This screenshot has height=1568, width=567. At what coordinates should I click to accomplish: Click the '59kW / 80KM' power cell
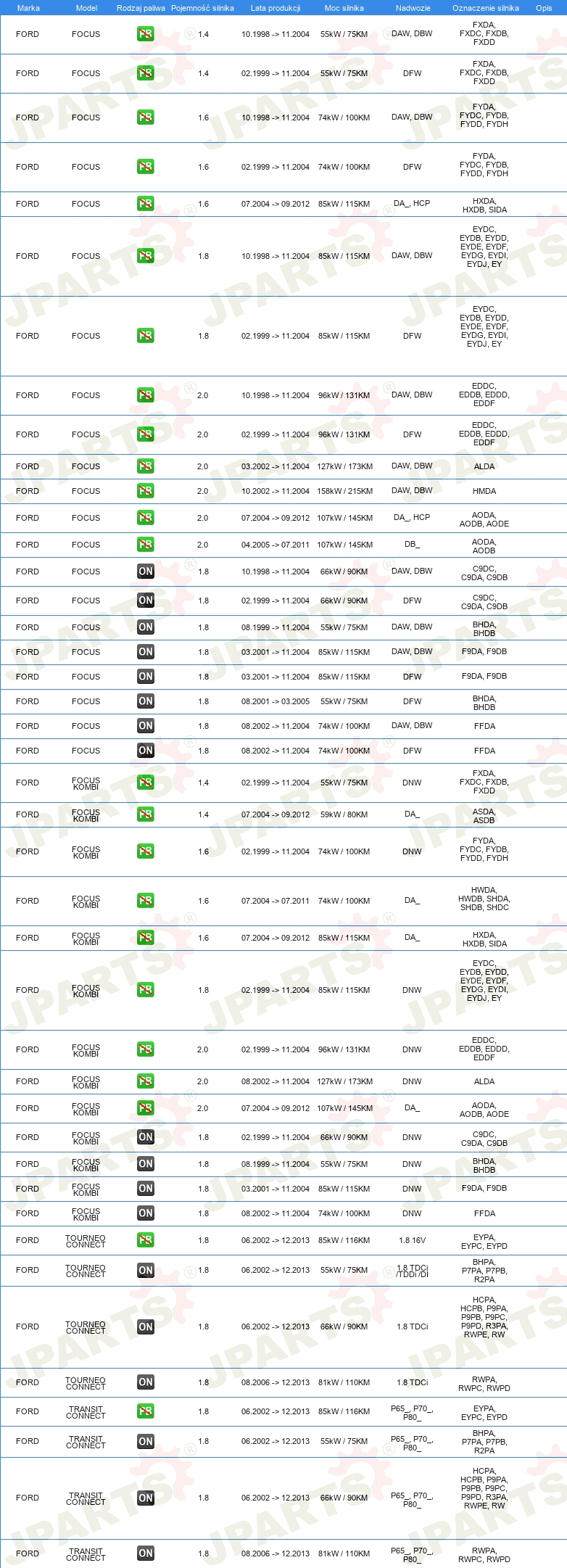344,814
